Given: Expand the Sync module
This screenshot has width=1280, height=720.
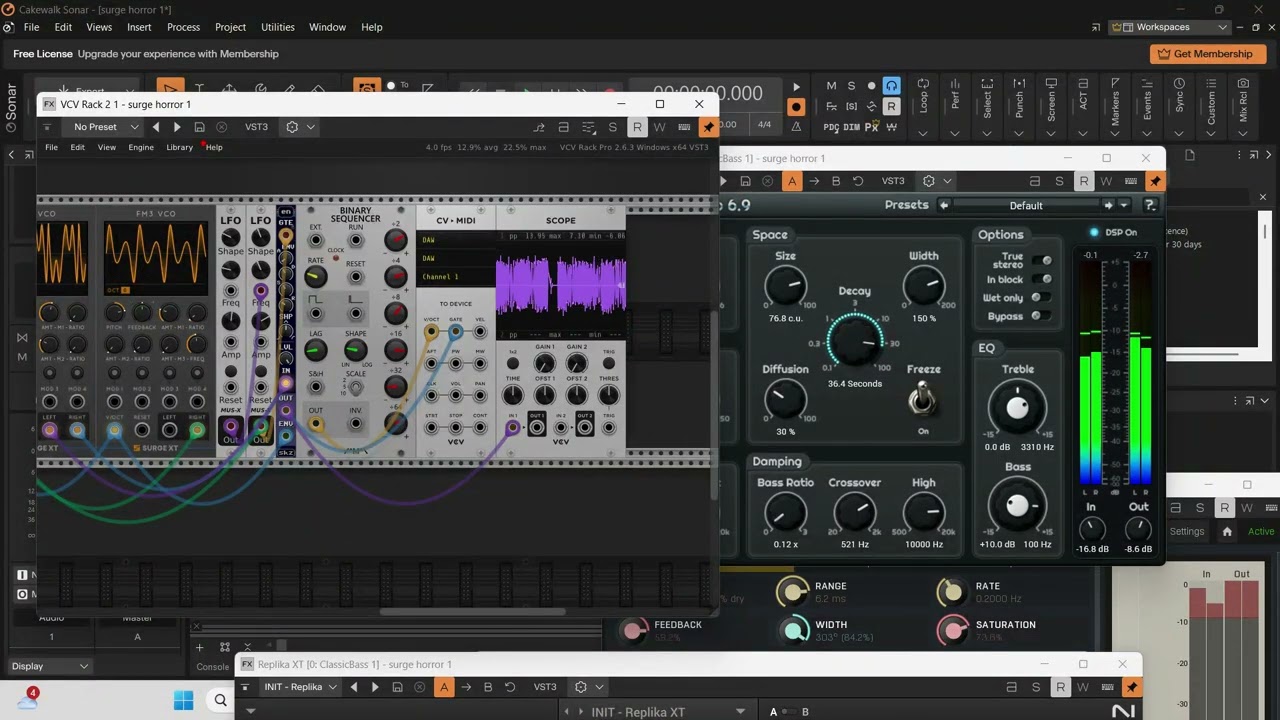Looking at the screenshot, I should pyautogui.click(x=1179, y=133).
